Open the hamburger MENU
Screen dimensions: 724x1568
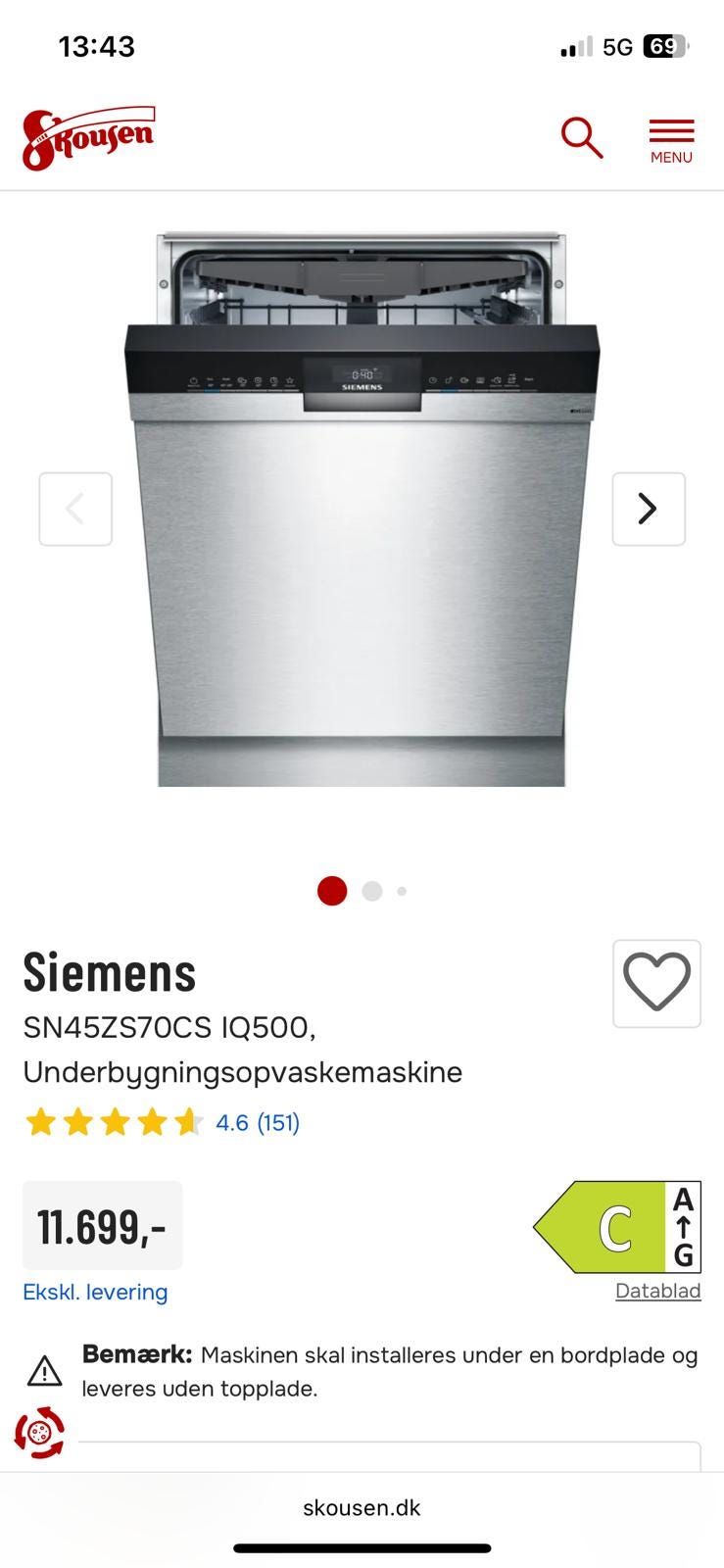671,141
